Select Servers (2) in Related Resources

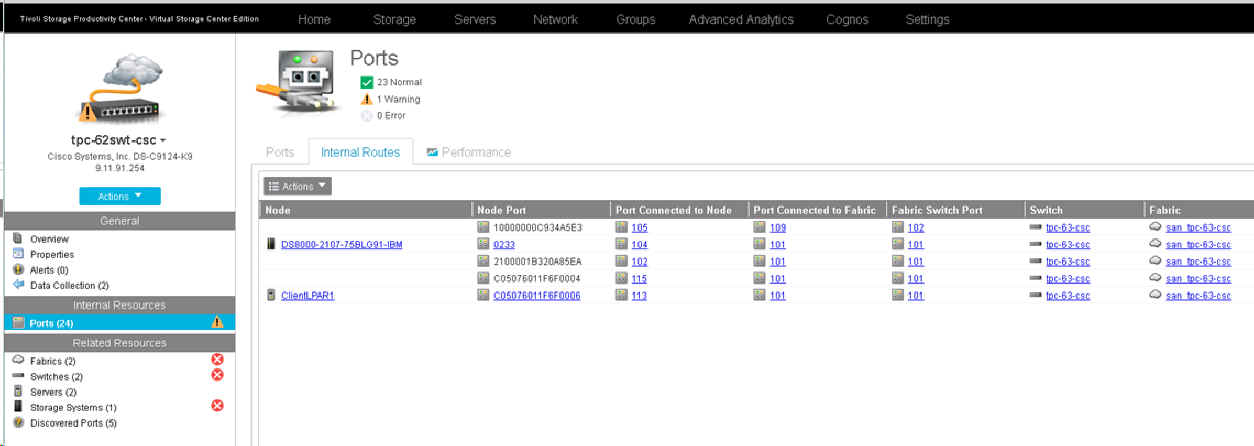point(53,392)
